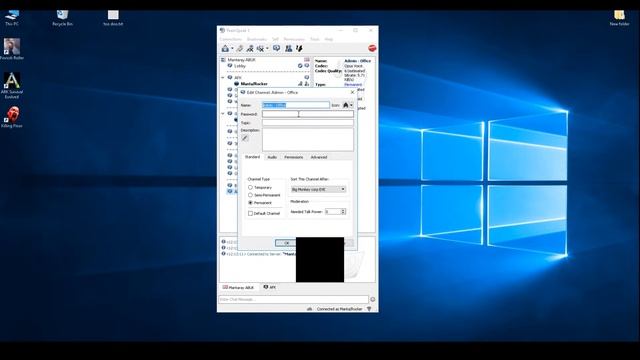Select the AFK chat tab at bottom
Viewport: 640px width, 360px height.
(269, 288)
